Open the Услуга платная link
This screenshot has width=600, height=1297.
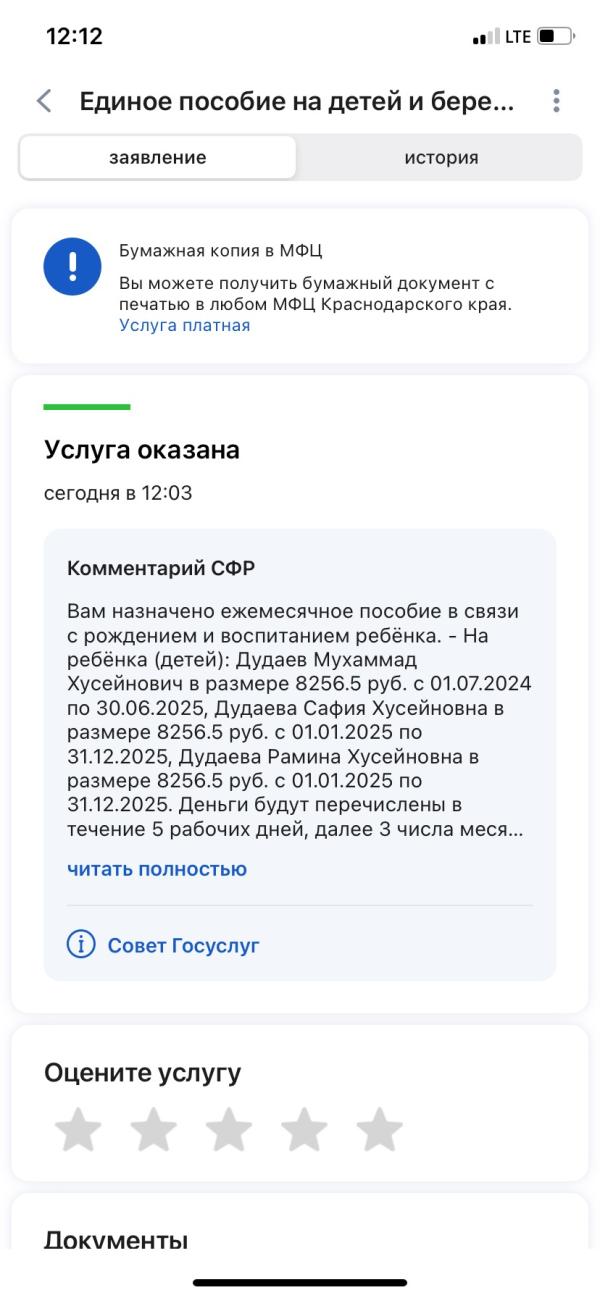pyautogui.click(x=184, y=325)
